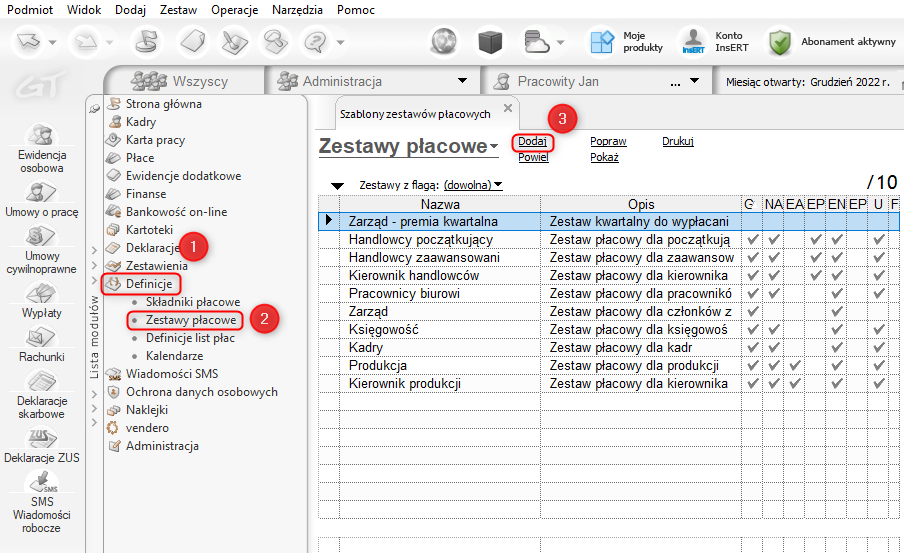Screen dimensions: 904x553
Task: Select Wszyscy employees tab
Action: (x=183, y=81)
